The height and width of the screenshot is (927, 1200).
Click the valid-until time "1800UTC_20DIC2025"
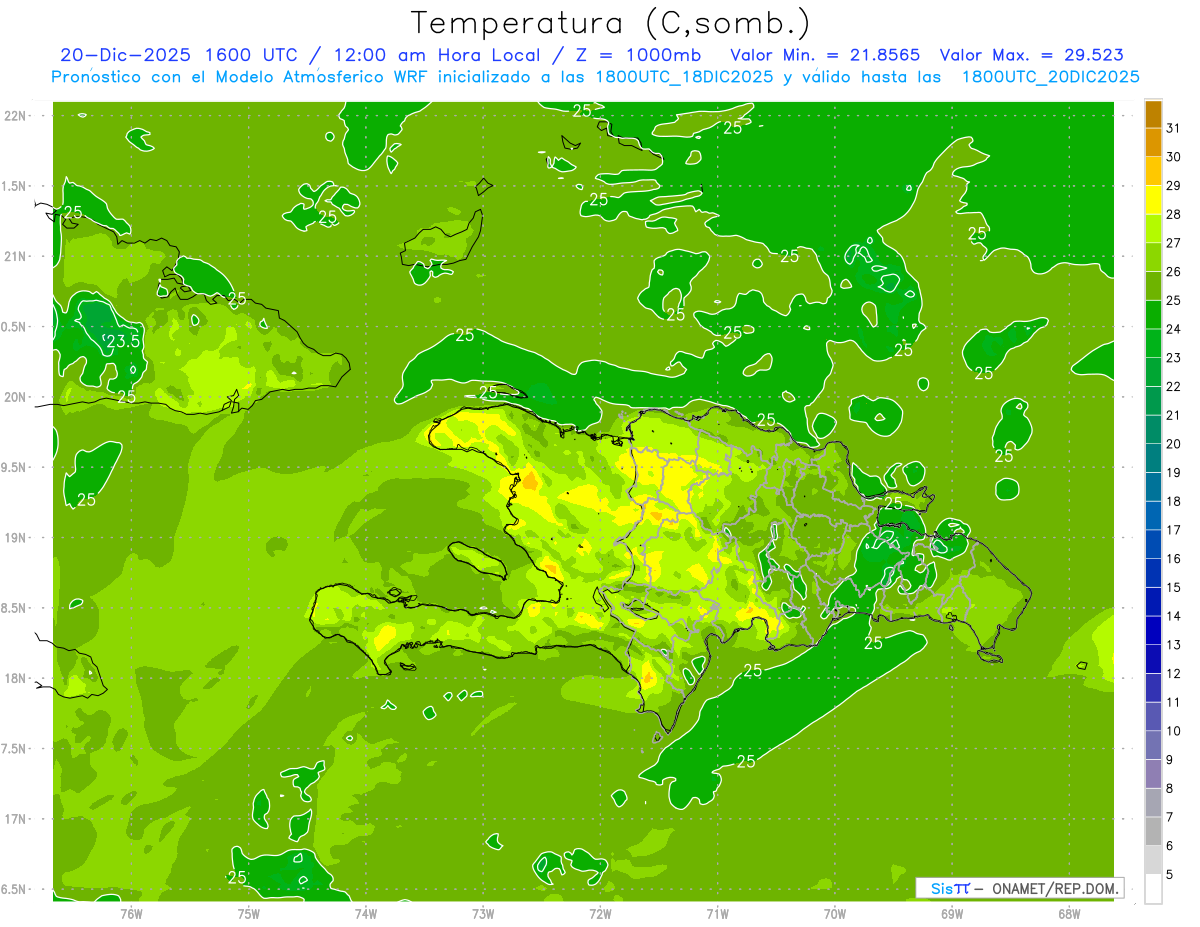coord(1050,77)
